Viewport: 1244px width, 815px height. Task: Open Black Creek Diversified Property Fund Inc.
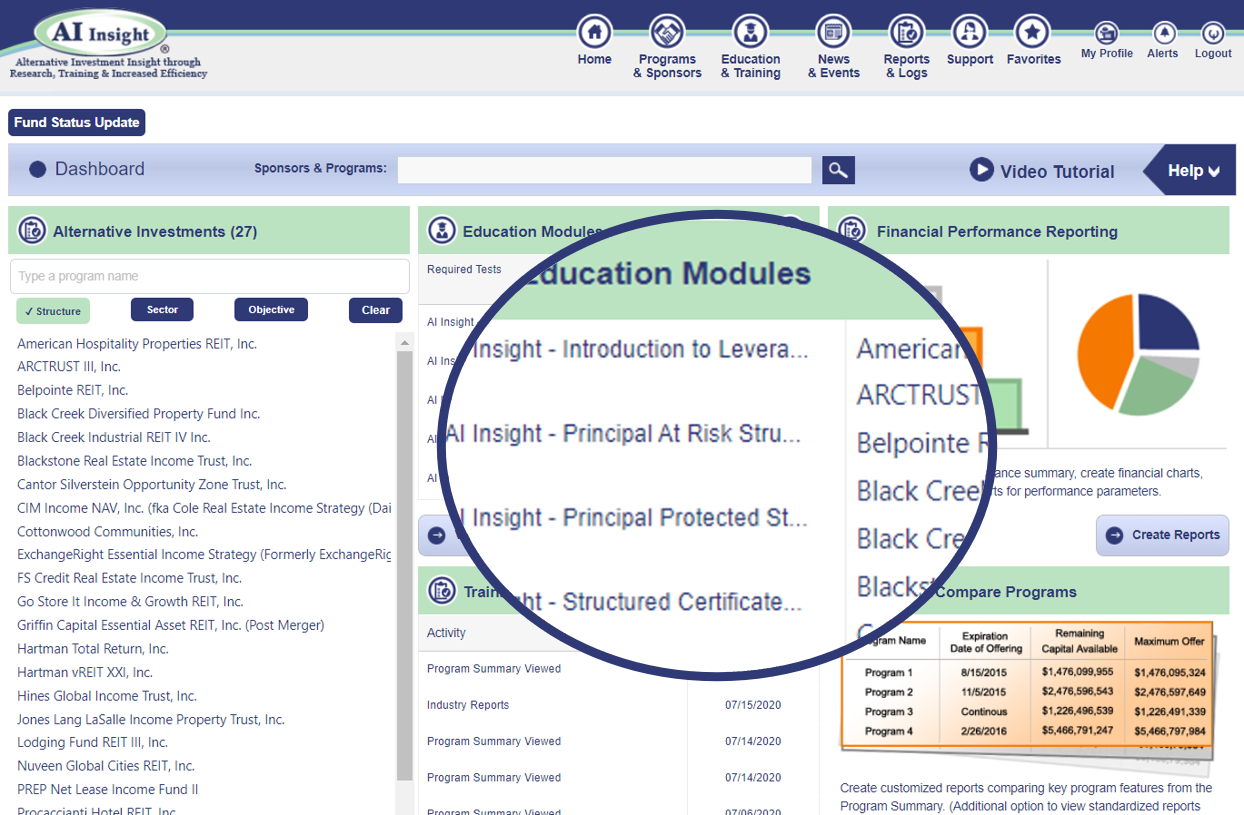139,413
